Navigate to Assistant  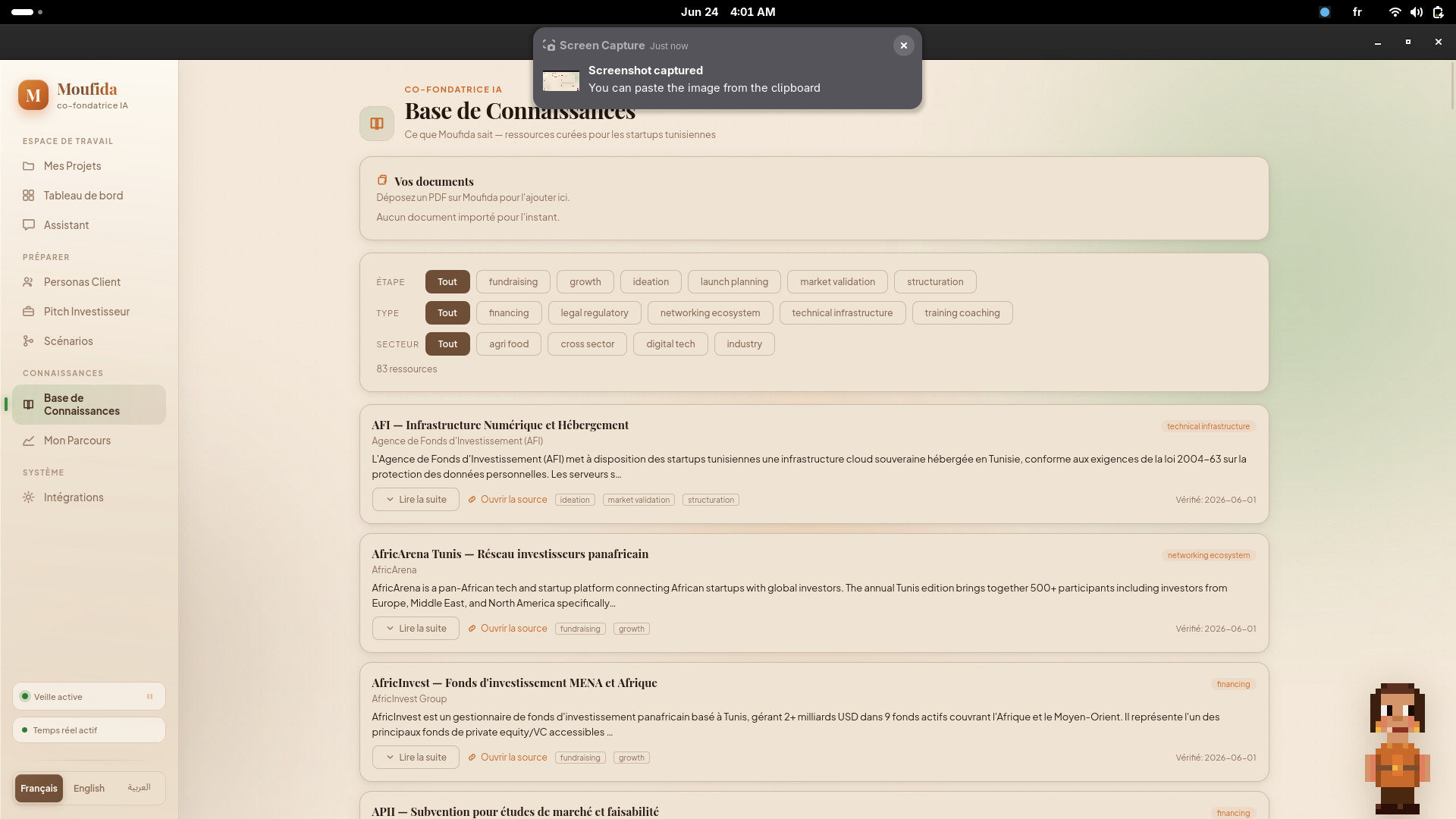[x=89, y=225]
